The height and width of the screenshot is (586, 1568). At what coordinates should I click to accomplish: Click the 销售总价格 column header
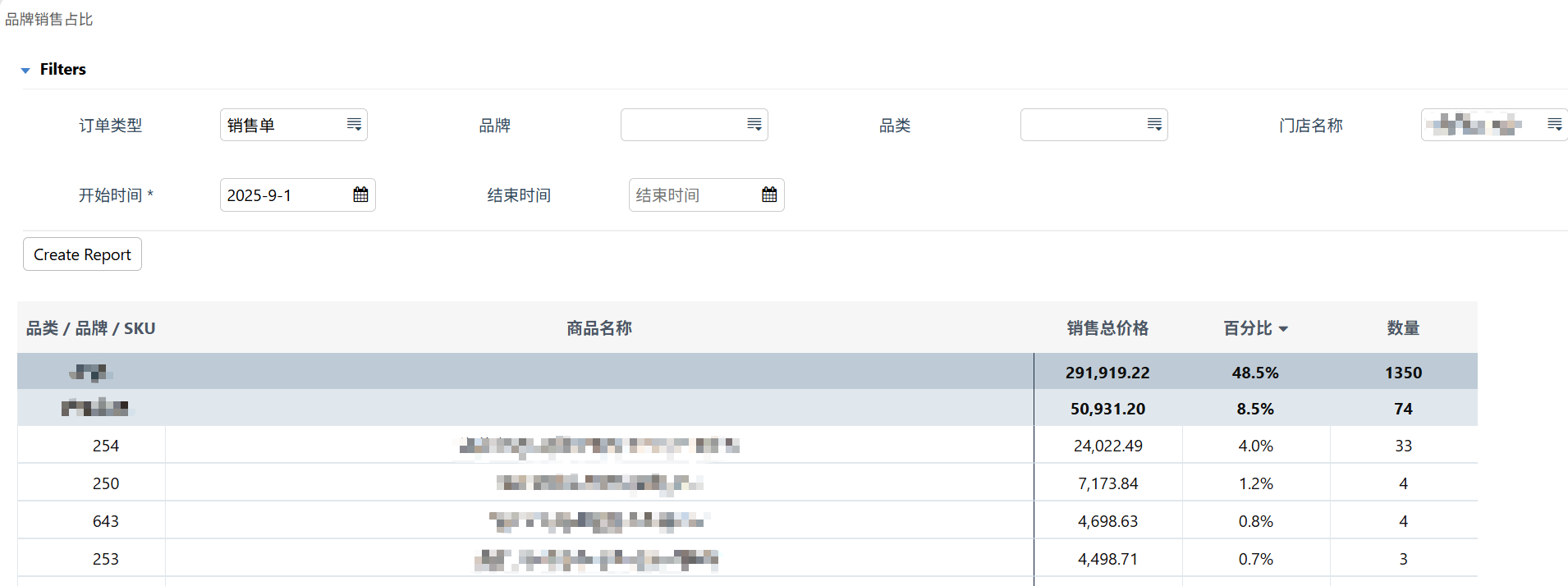[x=1107, y=328]
